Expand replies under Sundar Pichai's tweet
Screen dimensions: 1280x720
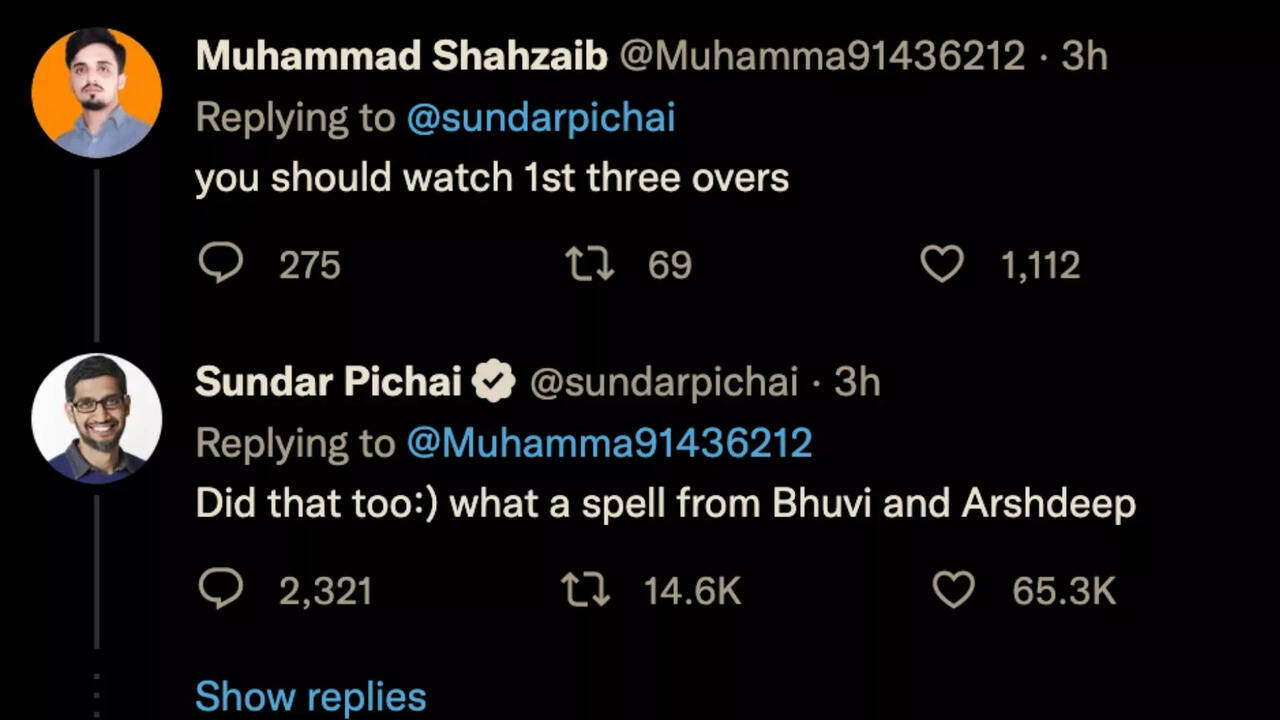point(310,695)
